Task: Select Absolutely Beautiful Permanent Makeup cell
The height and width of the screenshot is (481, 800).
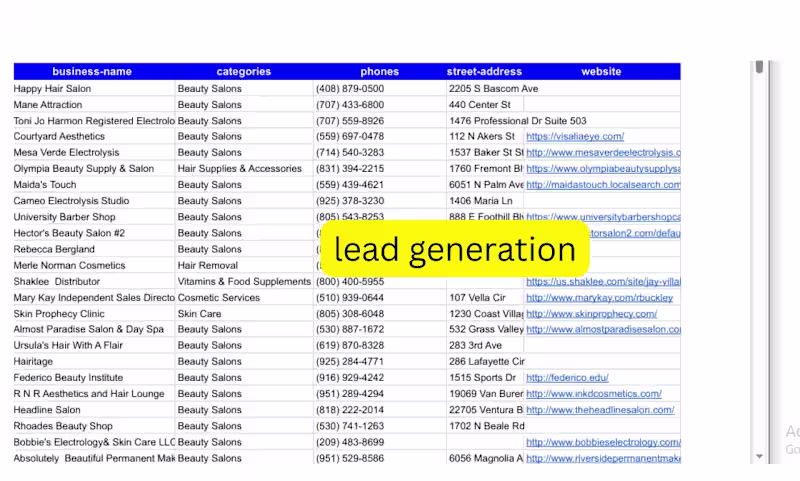Action: tap(94, 459)
